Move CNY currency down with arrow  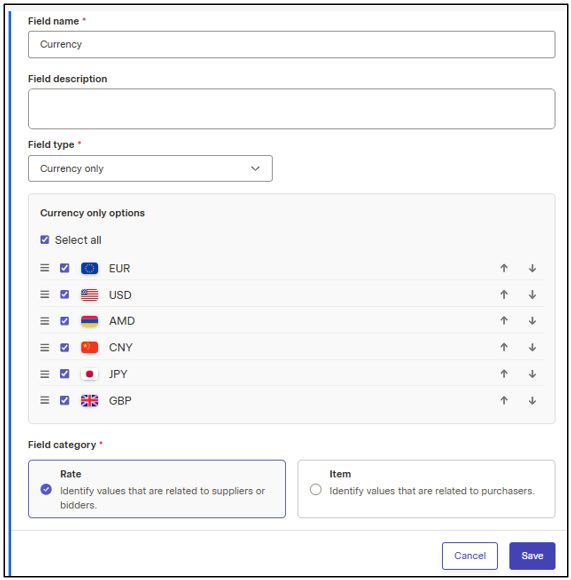point(532,347)
